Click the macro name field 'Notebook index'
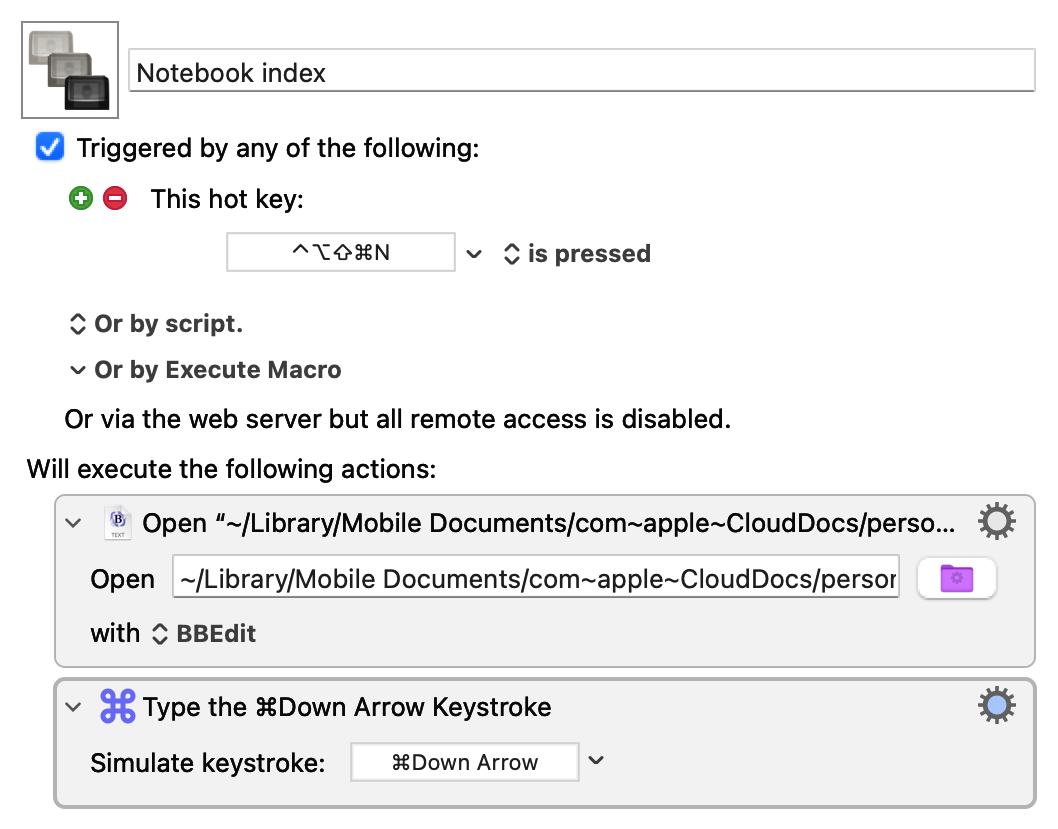1058x829 pixels. point(581,72)
